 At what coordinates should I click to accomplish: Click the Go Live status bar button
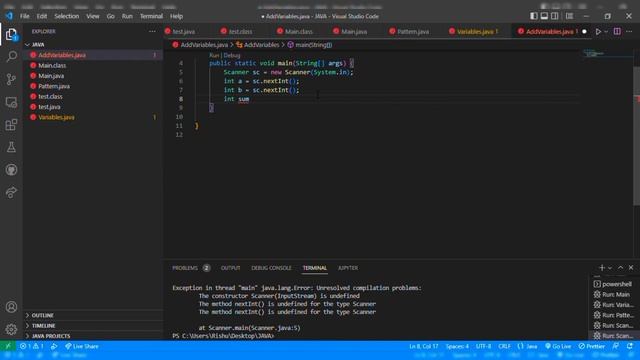pyautogui.click(x=558, y=346)
